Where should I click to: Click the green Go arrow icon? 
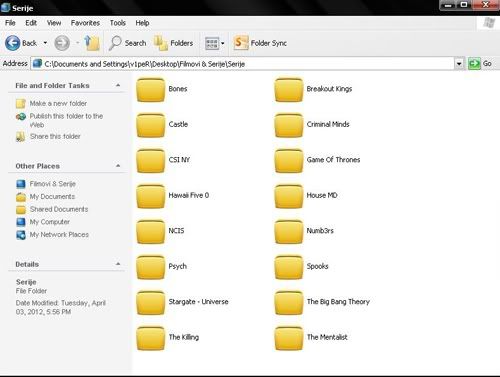point(474,63)
